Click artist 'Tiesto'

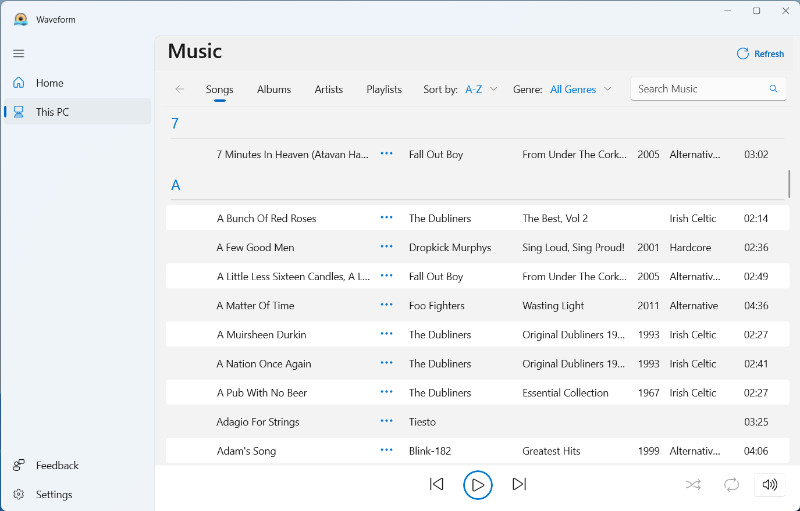point(422,422)
